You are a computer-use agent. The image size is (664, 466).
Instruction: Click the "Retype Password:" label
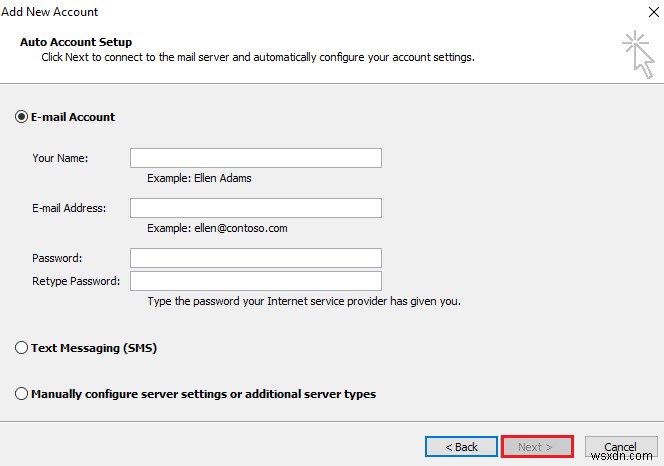[x=76, y=281]
